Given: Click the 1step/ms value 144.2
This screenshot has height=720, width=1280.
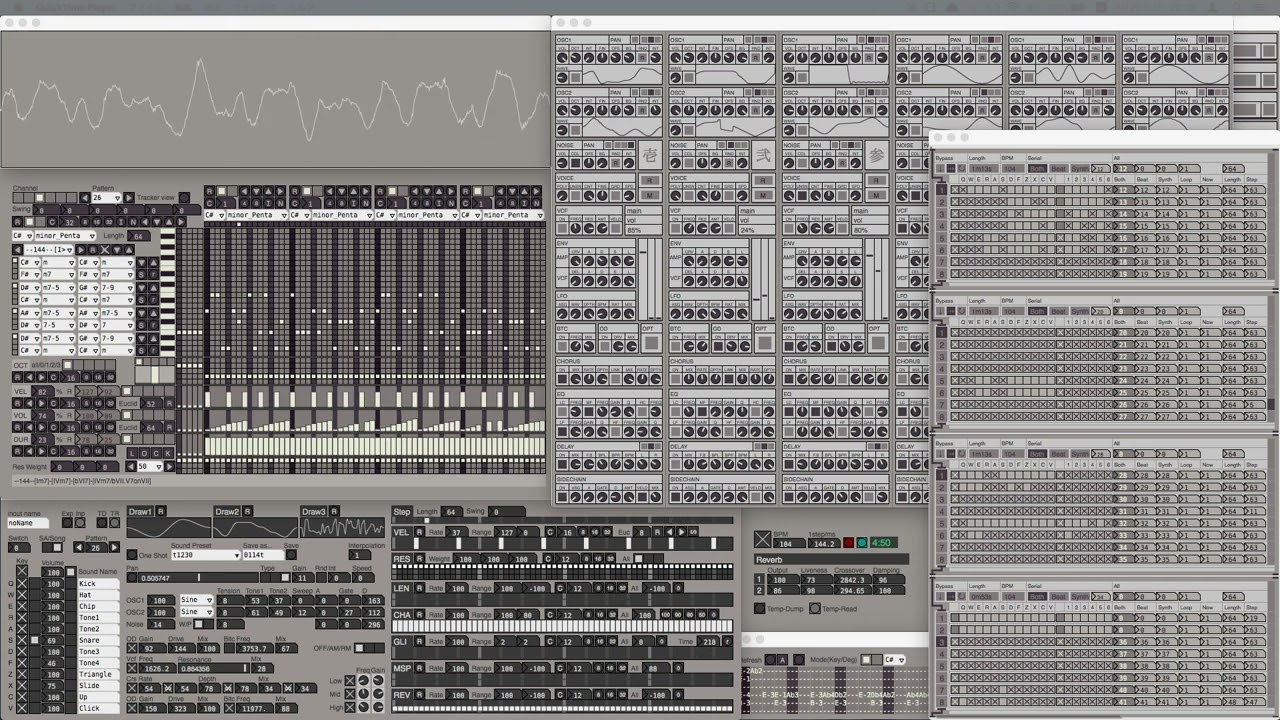Looking at the screenshot, I should [824, 543].
